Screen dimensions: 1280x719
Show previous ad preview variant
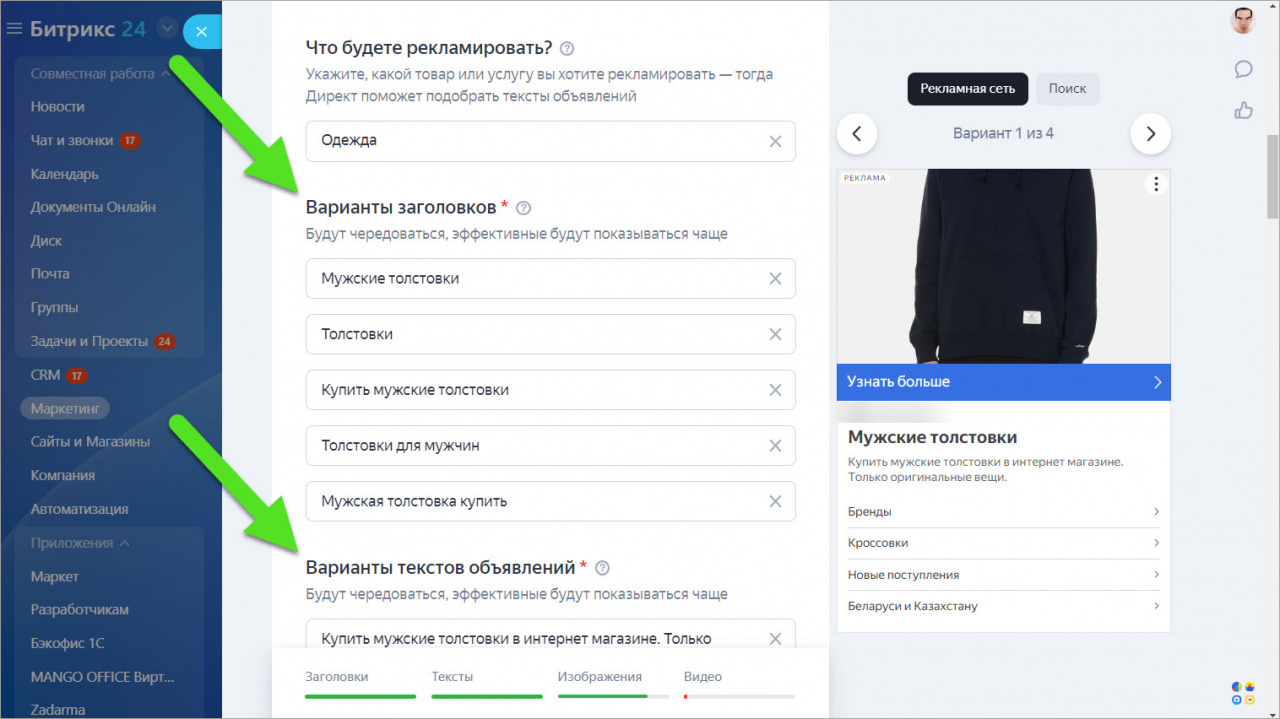click(x=857, y=133)
